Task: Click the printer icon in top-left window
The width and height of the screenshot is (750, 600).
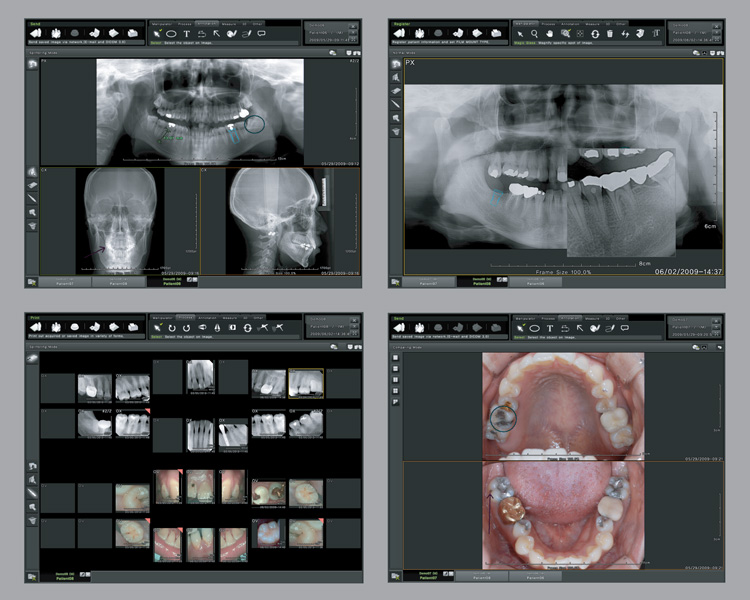Action: [x=132, y=33]
